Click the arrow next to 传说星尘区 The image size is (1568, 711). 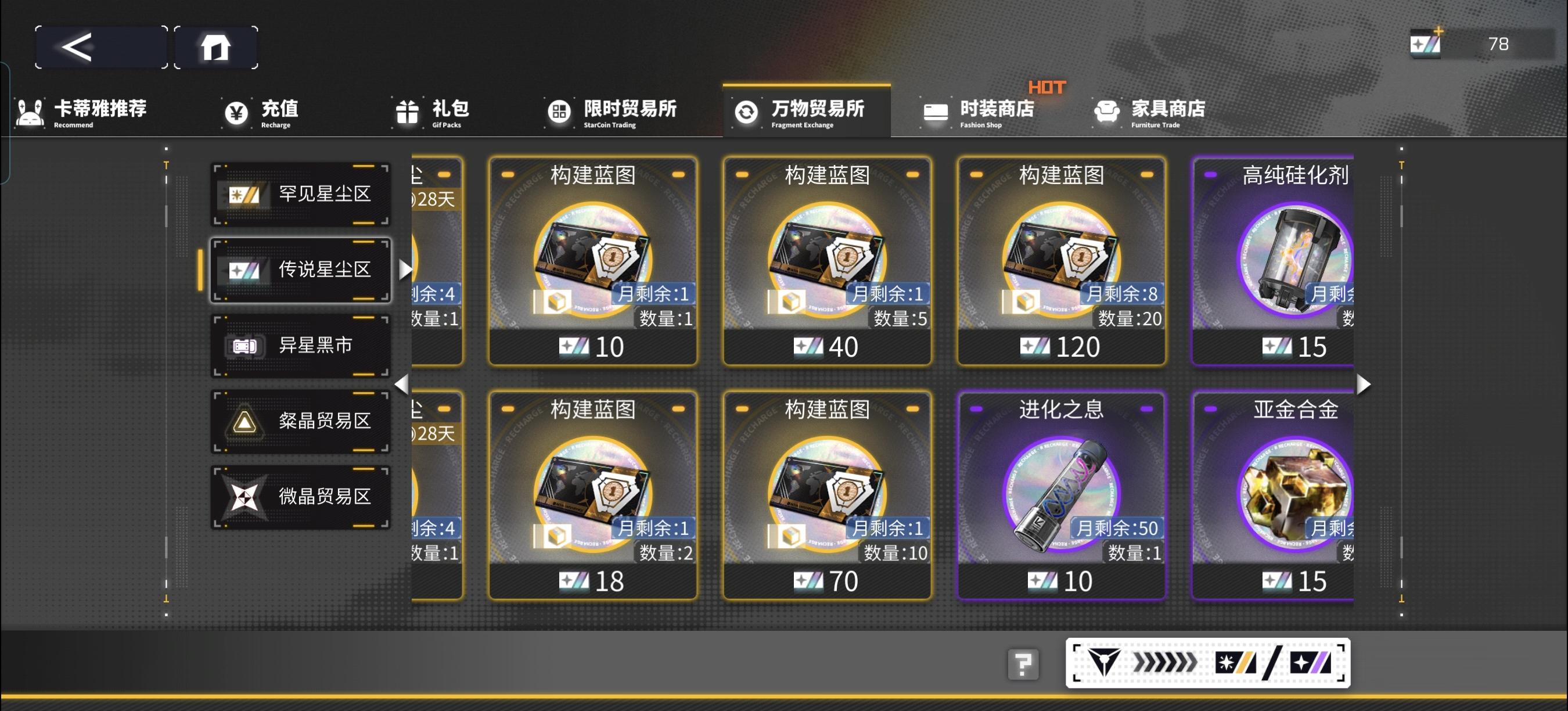pos(405,269)
